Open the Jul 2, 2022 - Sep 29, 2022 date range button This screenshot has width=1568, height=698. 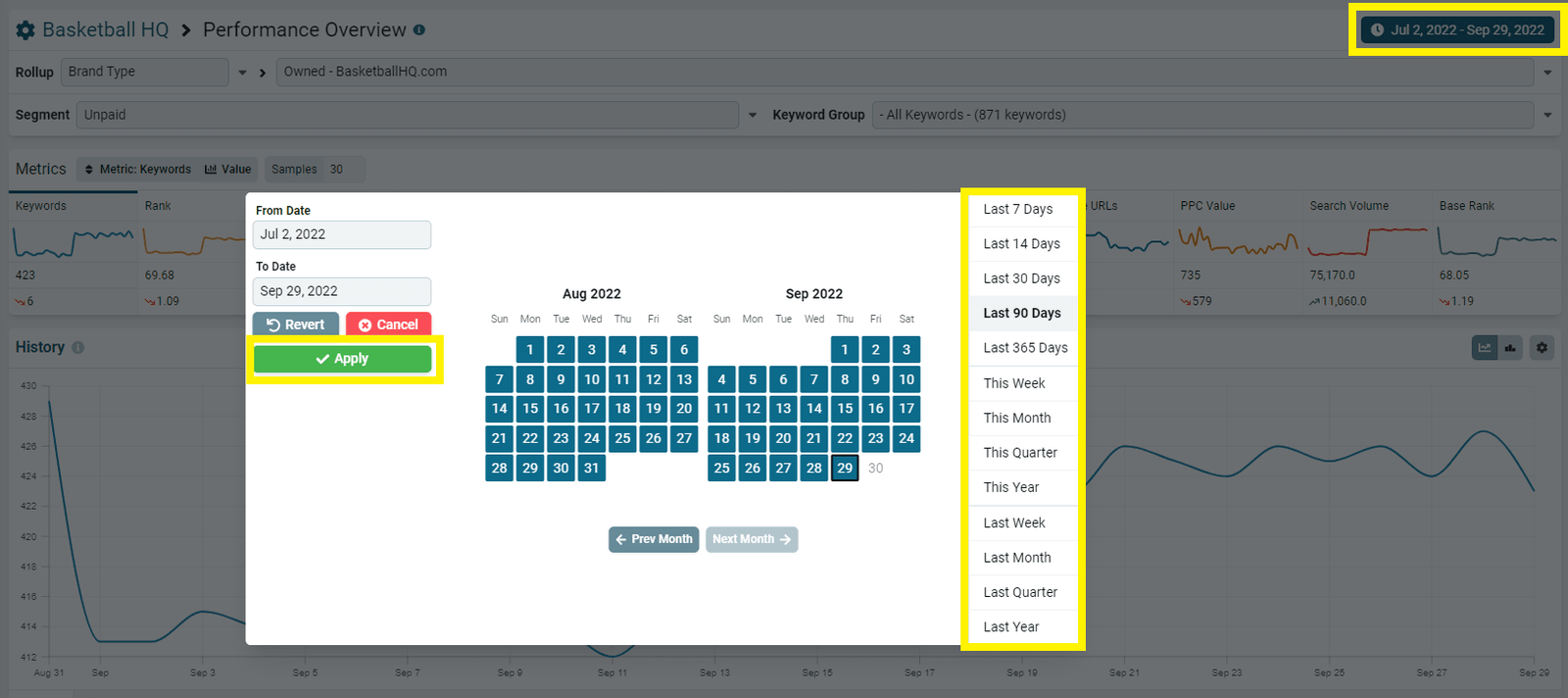pyautogui.click(x=1457, y=29)
